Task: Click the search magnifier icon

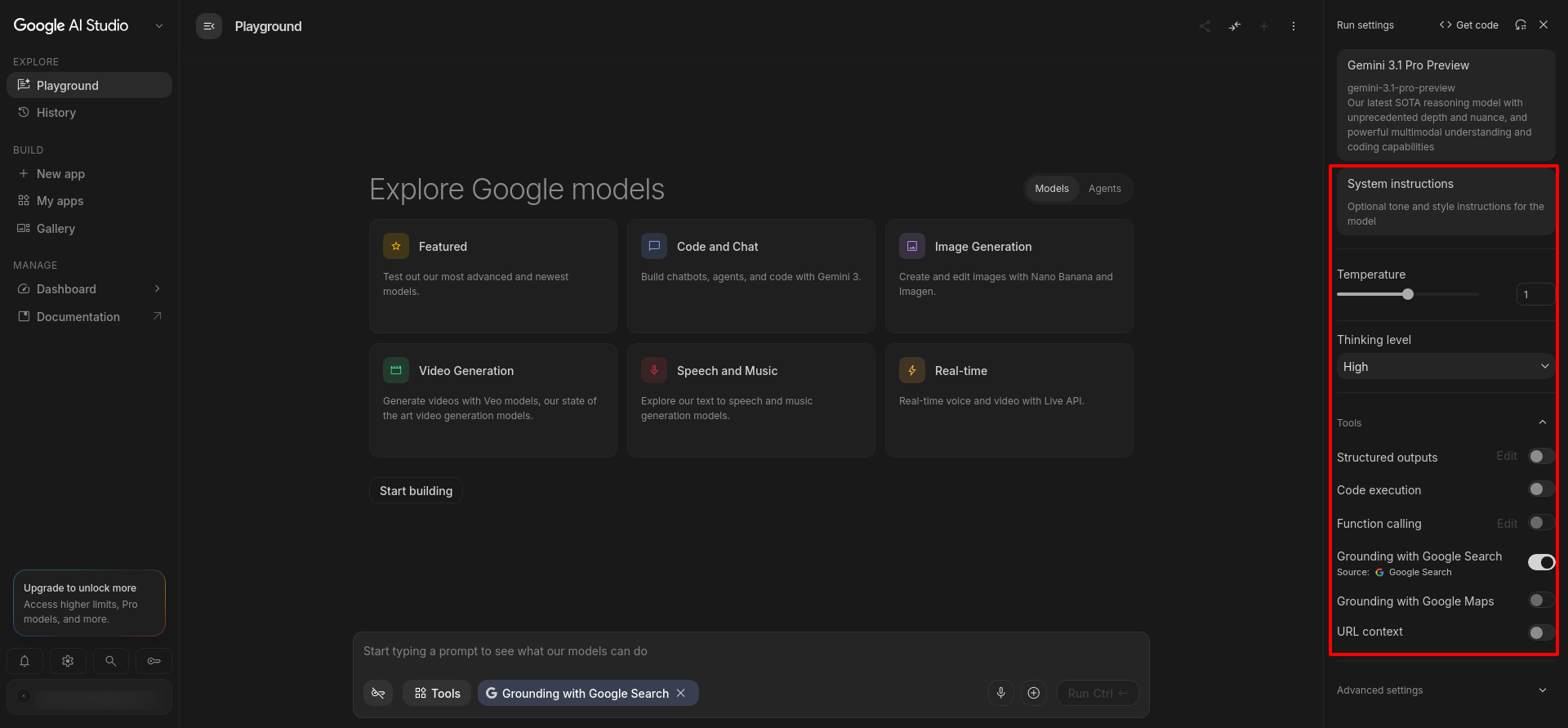Action: [111, 661]
